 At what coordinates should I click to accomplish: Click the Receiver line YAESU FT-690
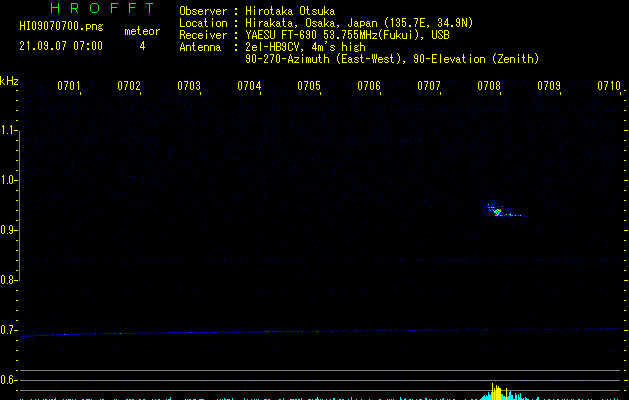coord(347,35)
